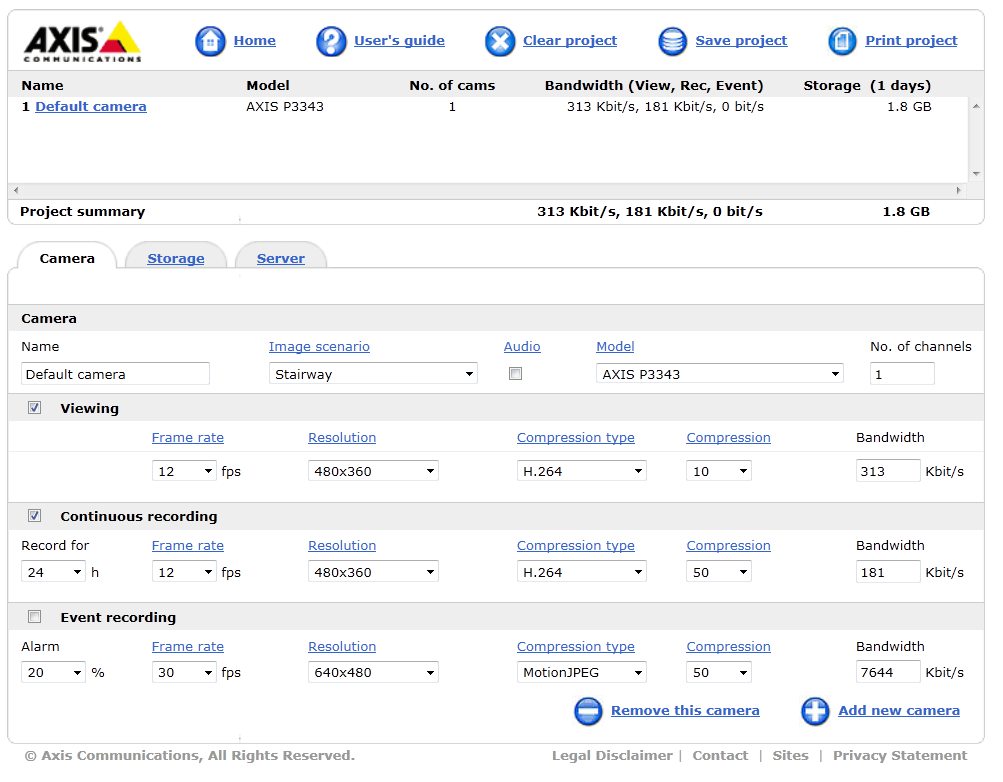Viewport: 1003px width, 782px height.
Task: Switch to the Storage tab
Action: click(x=176, y=258)
